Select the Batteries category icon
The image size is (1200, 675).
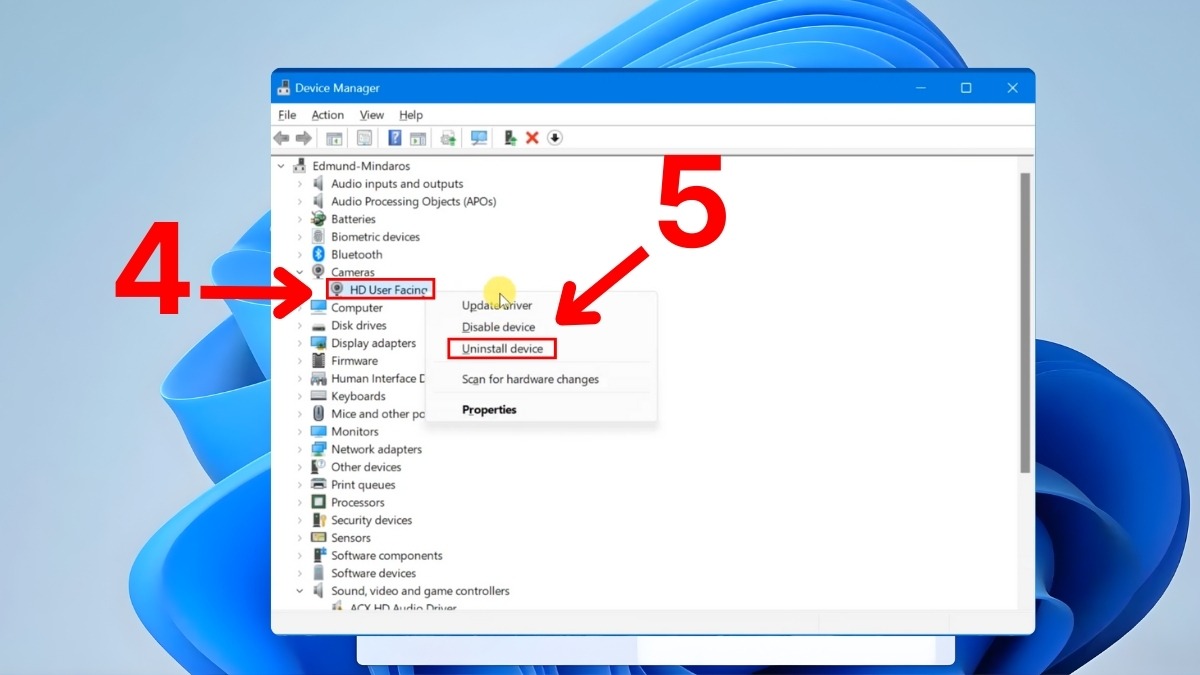(319, 219)
